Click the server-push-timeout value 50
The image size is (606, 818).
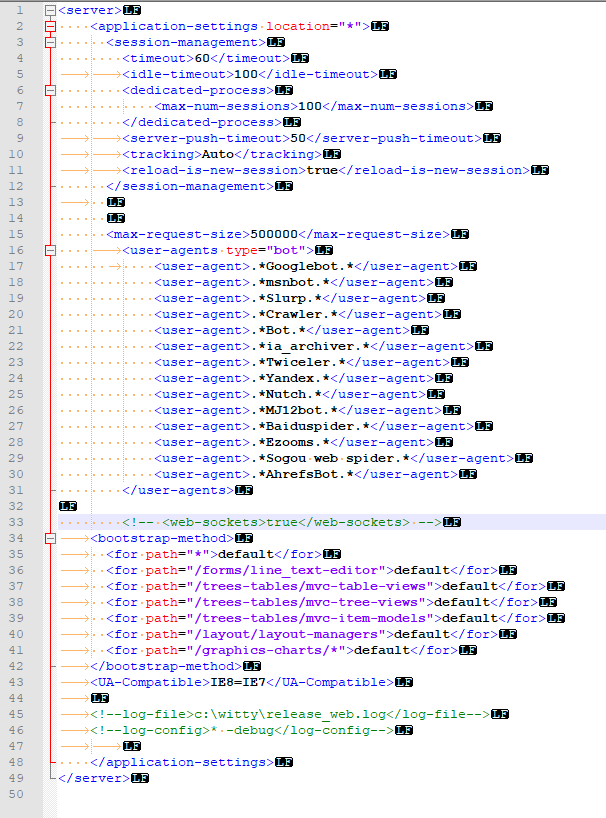298,138
